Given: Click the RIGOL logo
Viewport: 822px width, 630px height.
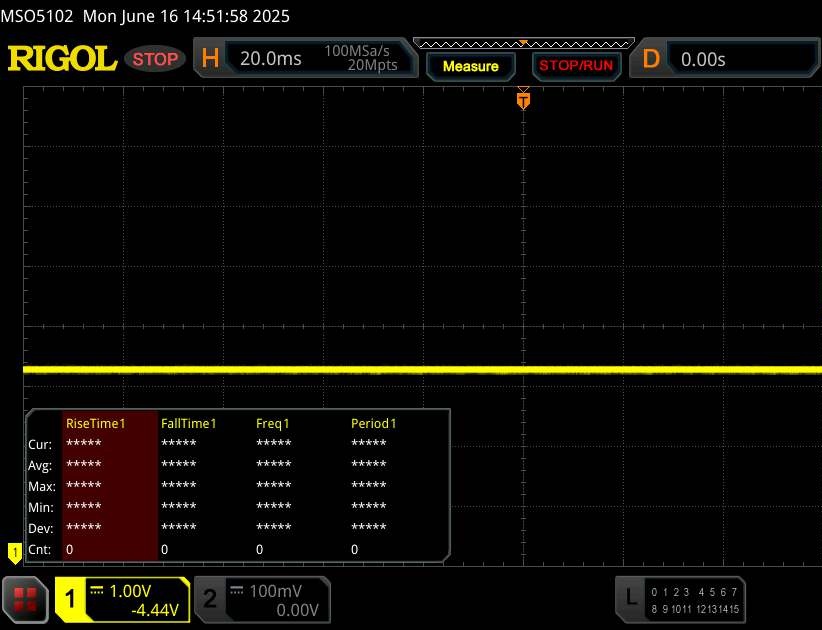Looking at the screenshot, I should click(x=62, y=59).
